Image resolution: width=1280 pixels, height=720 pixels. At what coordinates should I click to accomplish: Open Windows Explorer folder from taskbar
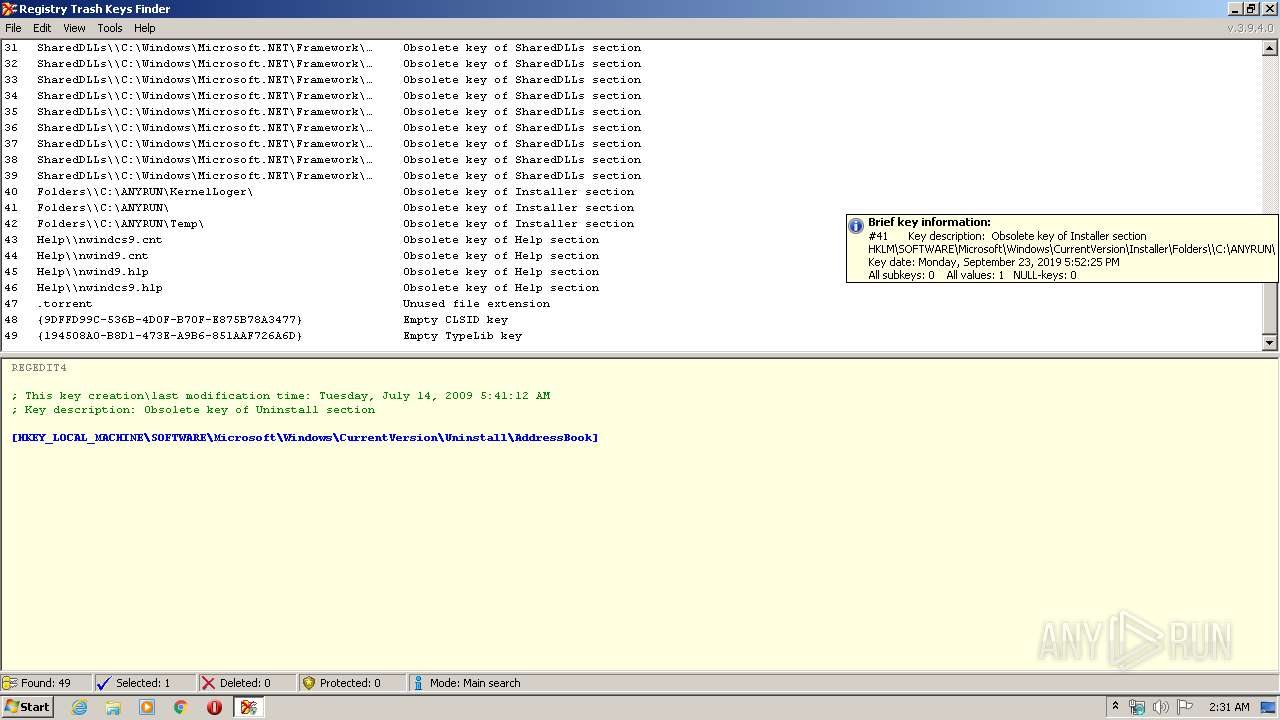[x=113, y=707]
